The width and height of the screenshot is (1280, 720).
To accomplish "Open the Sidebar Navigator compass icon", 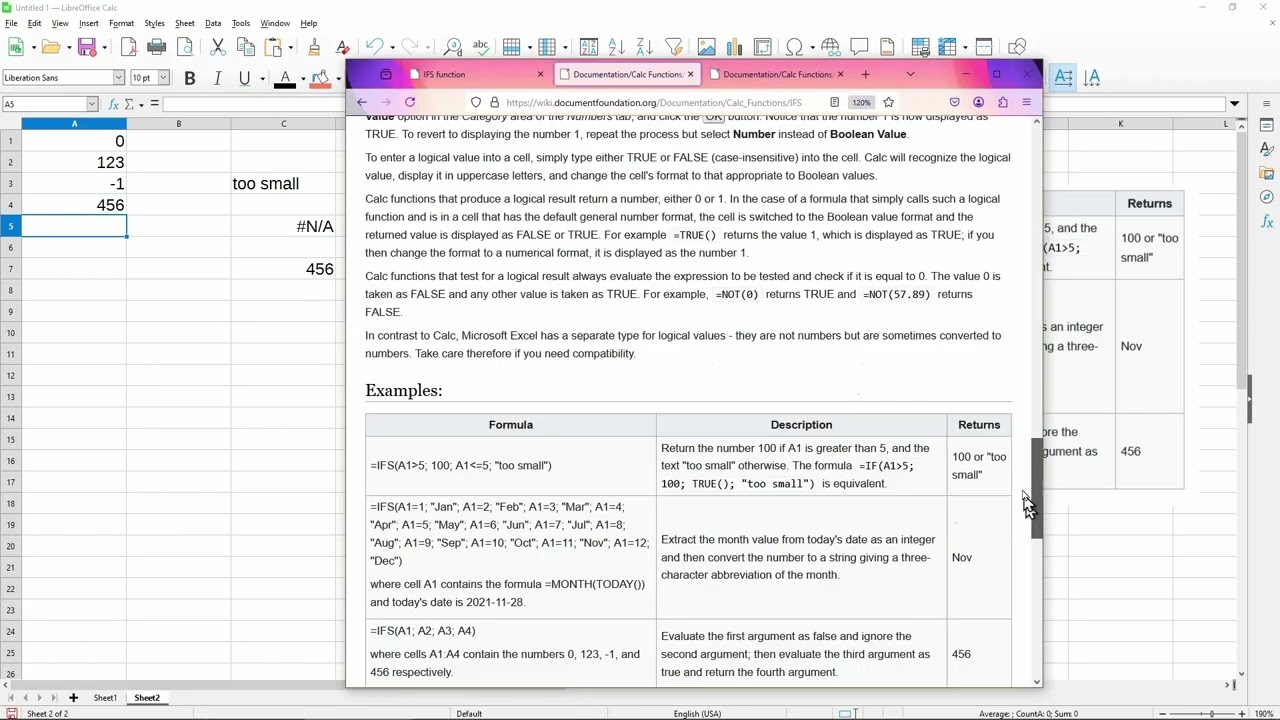I will click(x=1266, y=197).
